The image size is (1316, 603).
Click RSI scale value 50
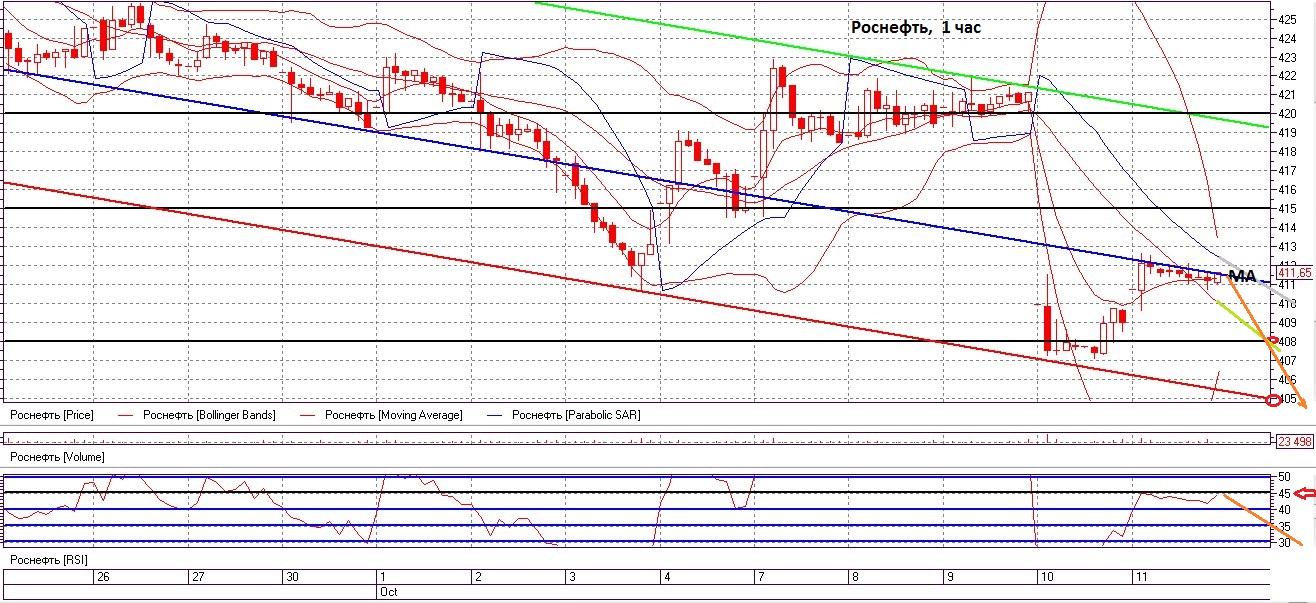click(x=1285, y=476)
